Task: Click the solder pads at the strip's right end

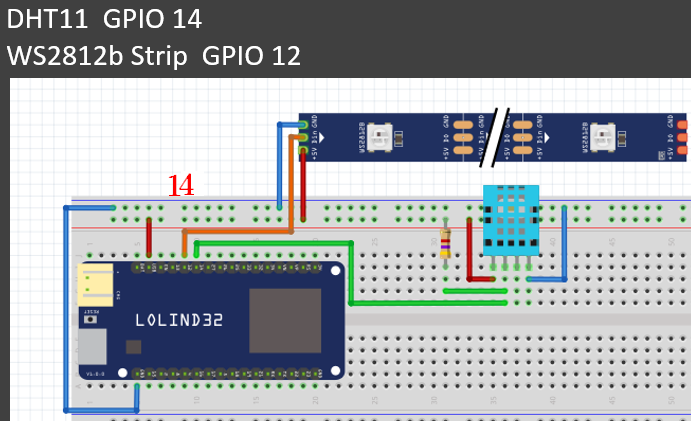Action: tap(683, 137)
